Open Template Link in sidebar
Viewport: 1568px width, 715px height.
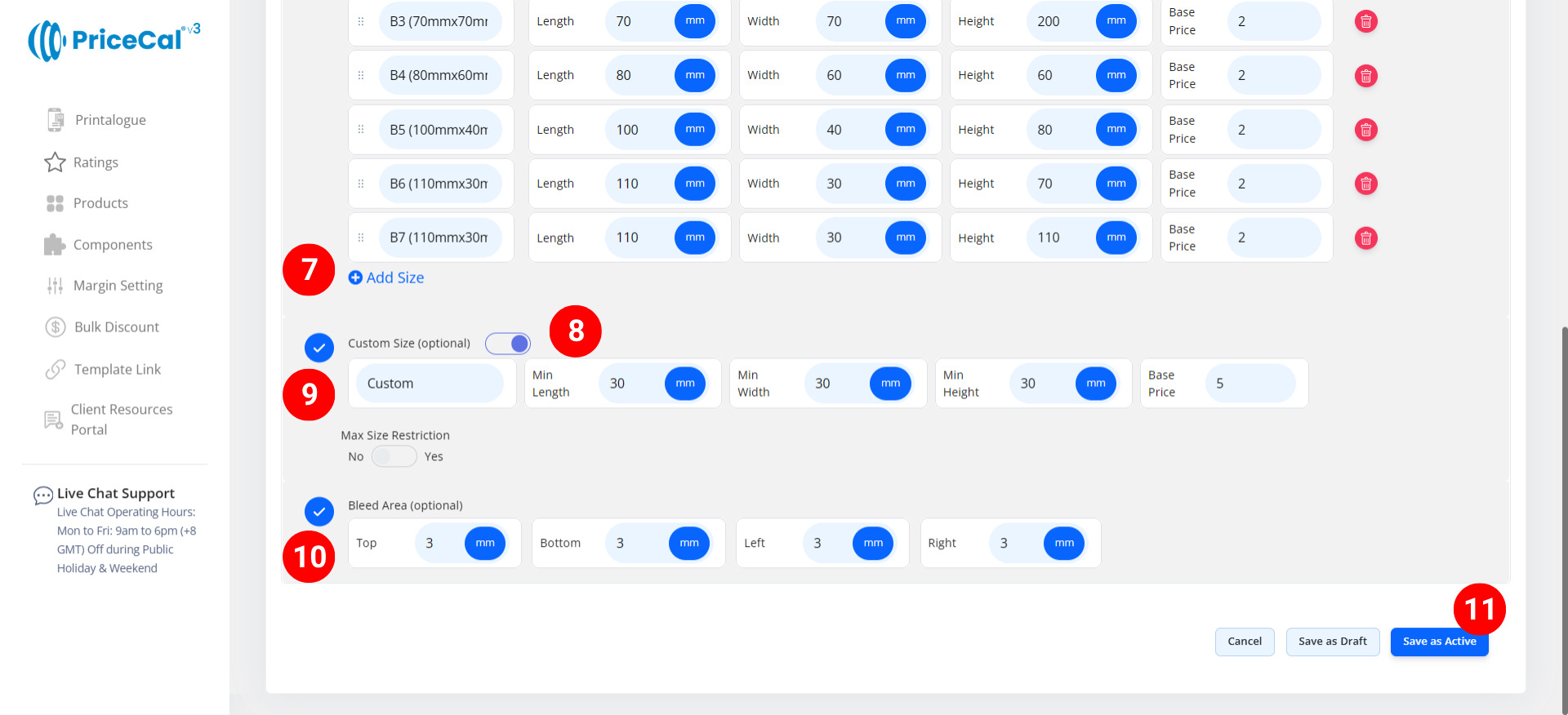click(118, 370)
